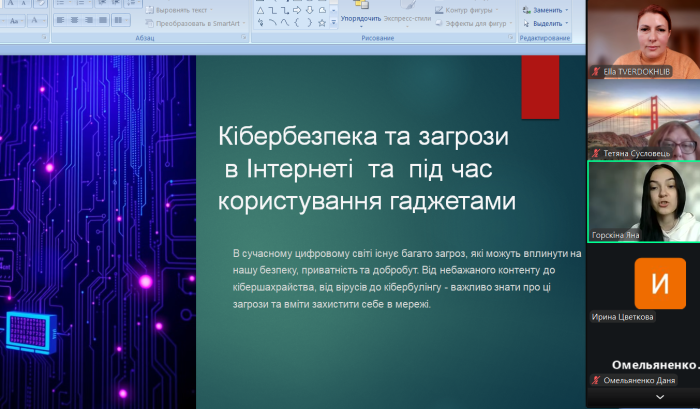Open the Заменить dropdown

coord(546,9)
